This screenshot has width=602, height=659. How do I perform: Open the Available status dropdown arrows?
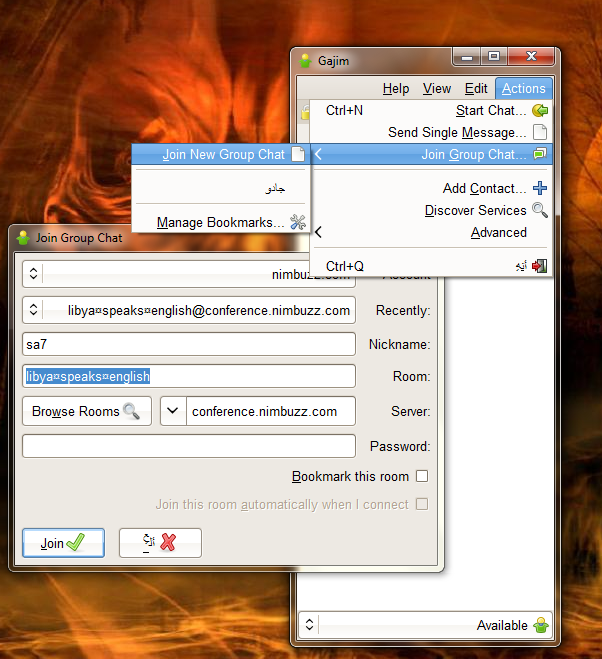309,625
